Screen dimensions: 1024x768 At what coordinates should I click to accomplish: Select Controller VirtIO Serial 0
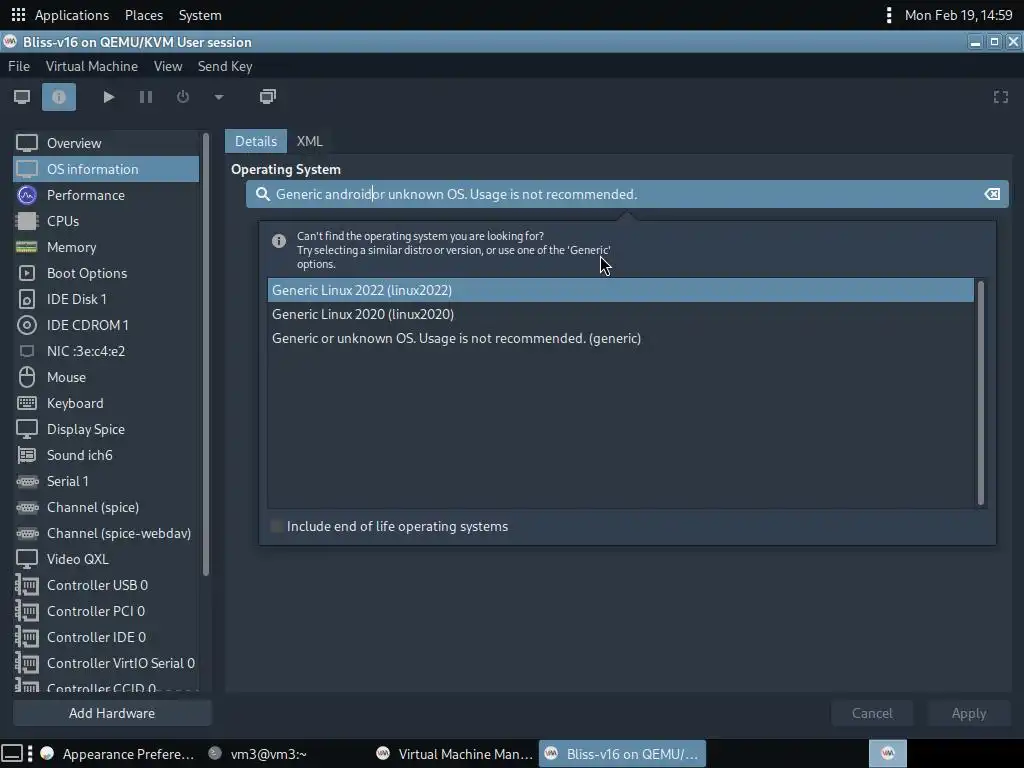106,664
